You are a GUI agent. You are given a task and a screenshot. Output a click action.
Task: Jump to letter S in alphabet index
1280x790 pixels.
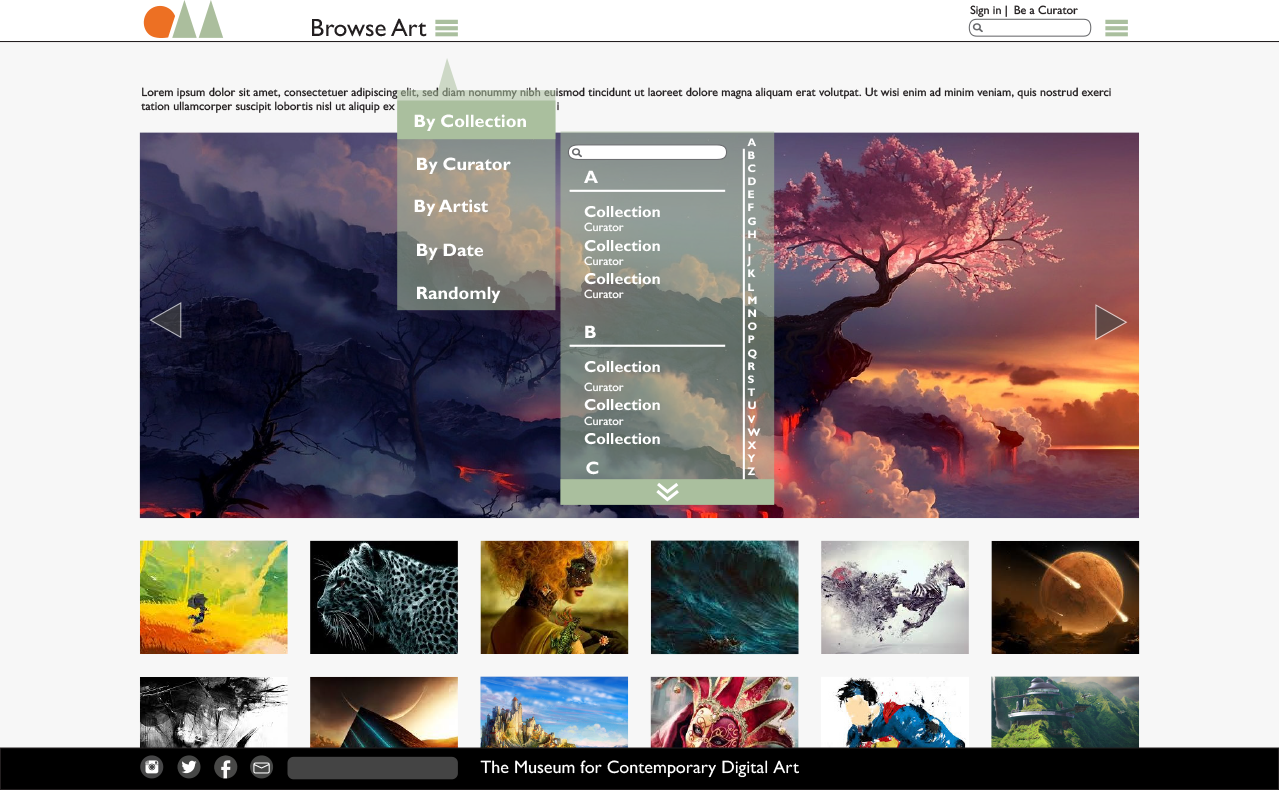pos(751,379)
